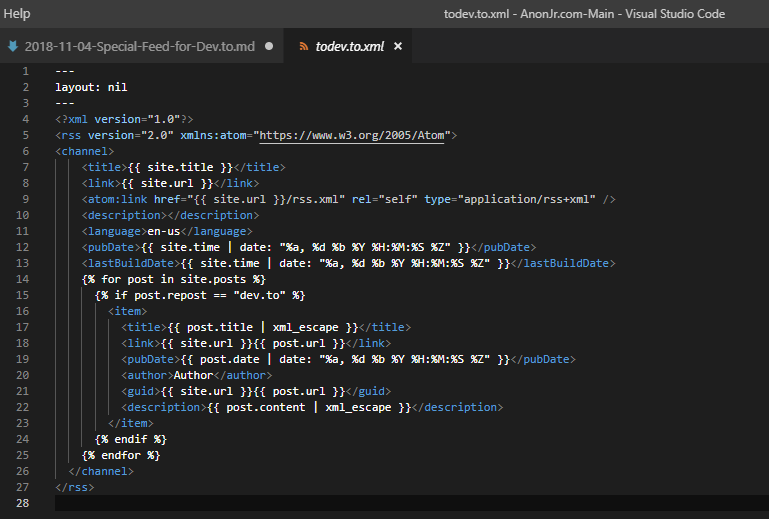769x519 pixels.
Task: Follow the w3.org Atom namespace link
Action: coord(354,134)
